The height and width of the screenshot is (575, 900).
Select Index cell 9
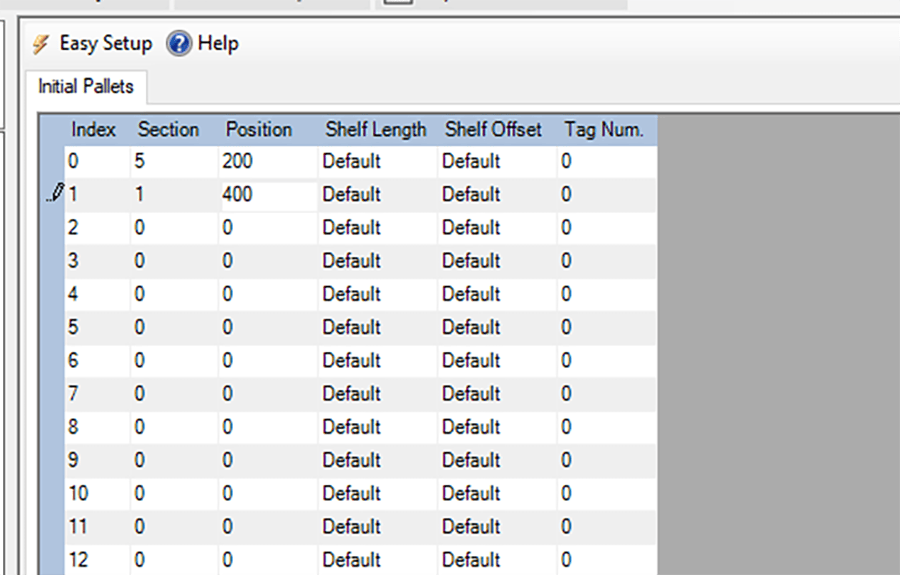98,461
